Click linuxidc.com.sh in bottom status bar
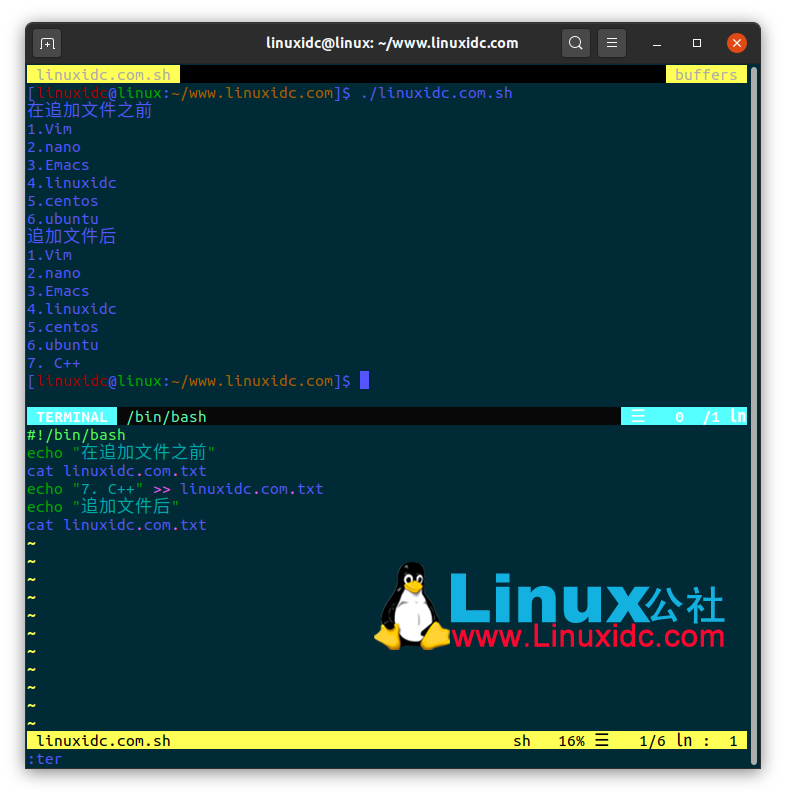 coord(103,741)
